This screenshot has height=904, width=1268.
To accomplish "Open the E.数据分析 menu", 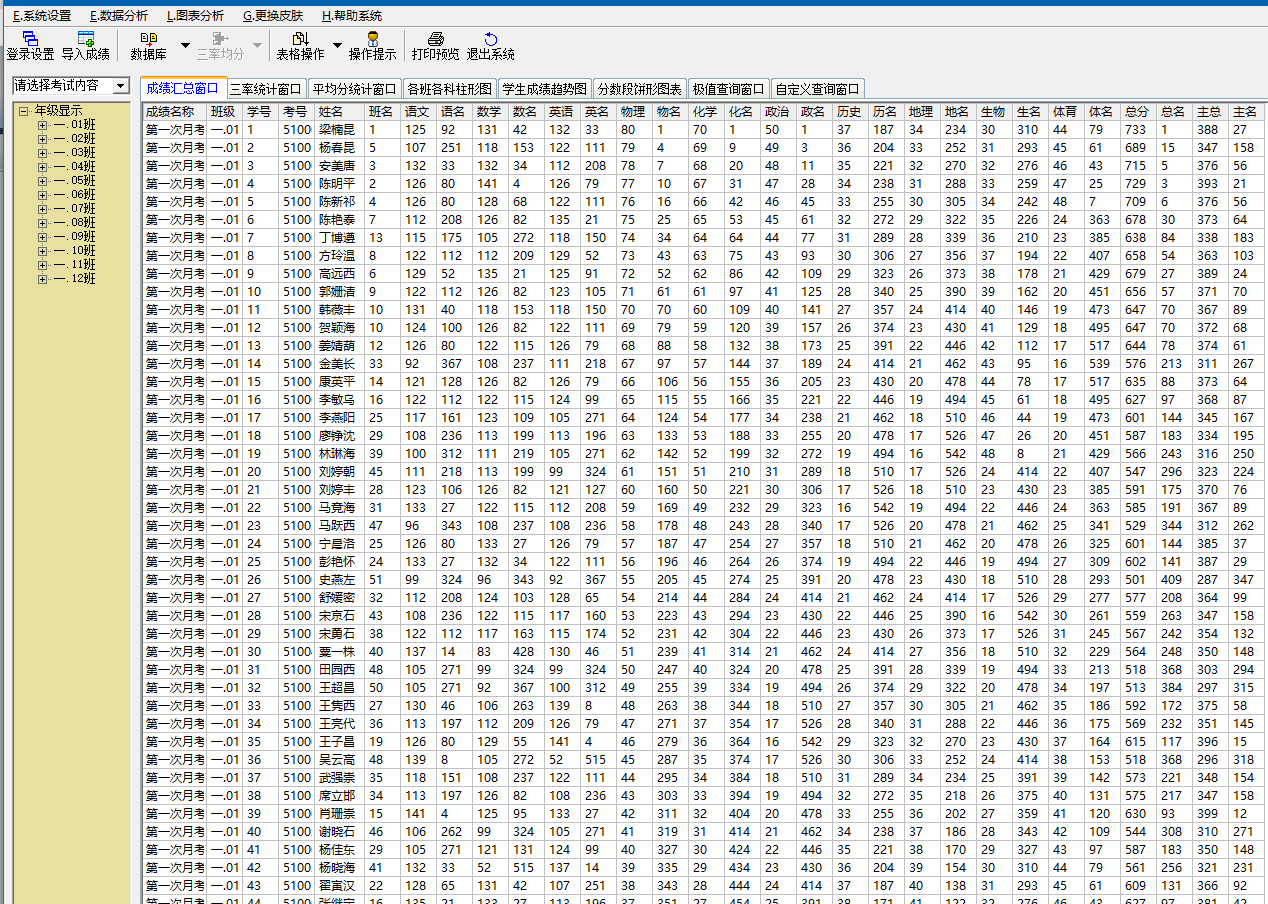I will (118, 16).
